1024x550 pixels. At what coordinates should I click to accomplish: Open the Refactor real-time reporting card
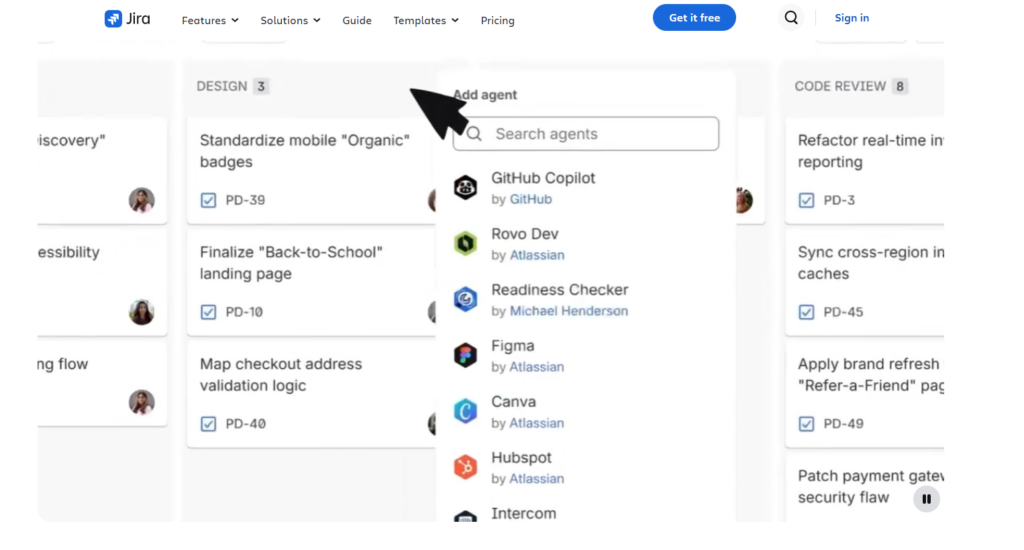coord(865,172)
